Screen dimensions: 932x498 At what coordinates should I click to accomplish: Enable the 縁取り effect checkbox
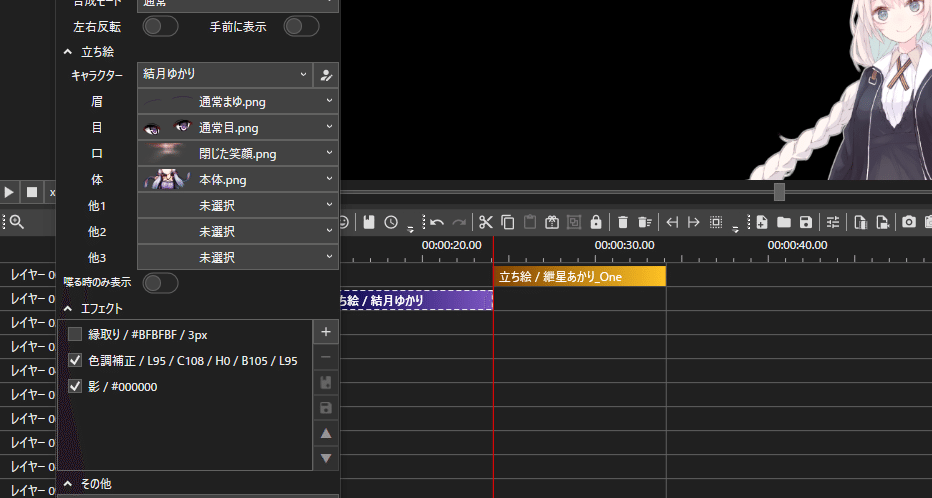(x=75, y=335)
